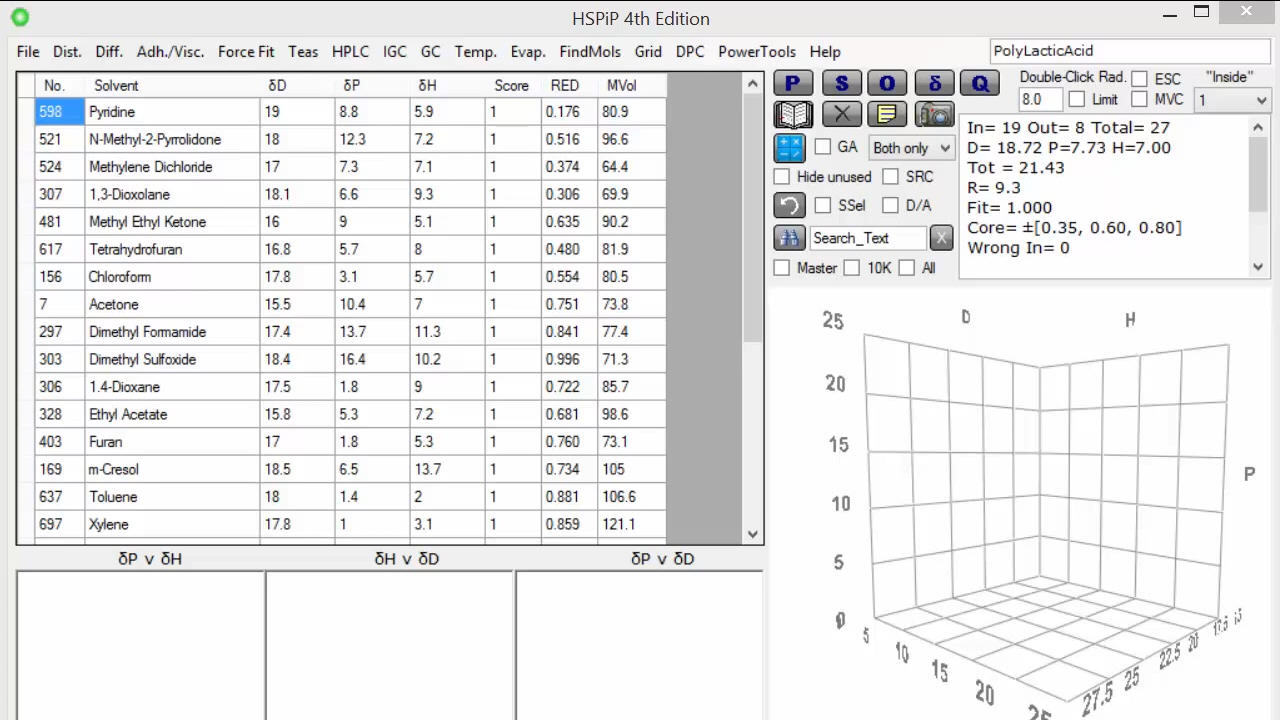Click the binoculars search icon
Screen dimensions: 1280x720
789,238
